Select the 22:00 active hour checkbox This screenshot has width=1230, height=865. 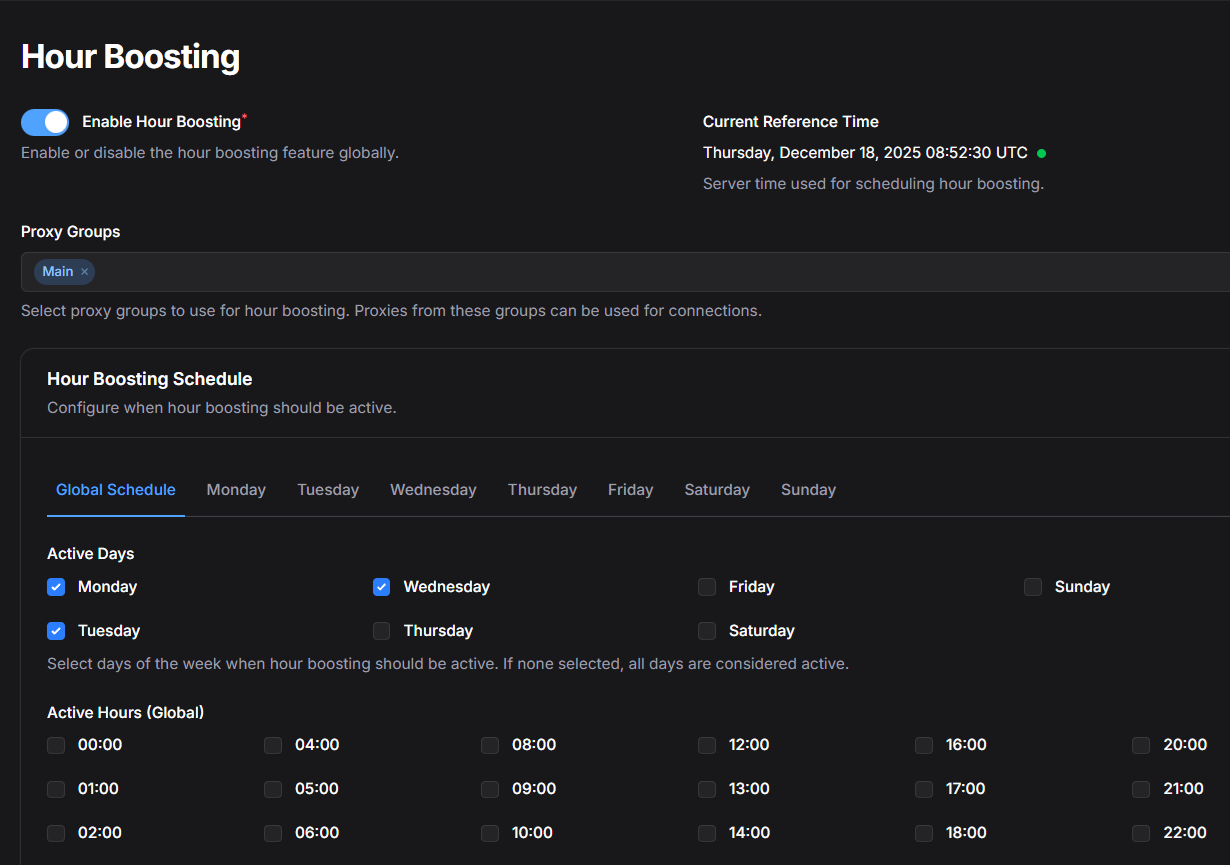(1141, 833)
